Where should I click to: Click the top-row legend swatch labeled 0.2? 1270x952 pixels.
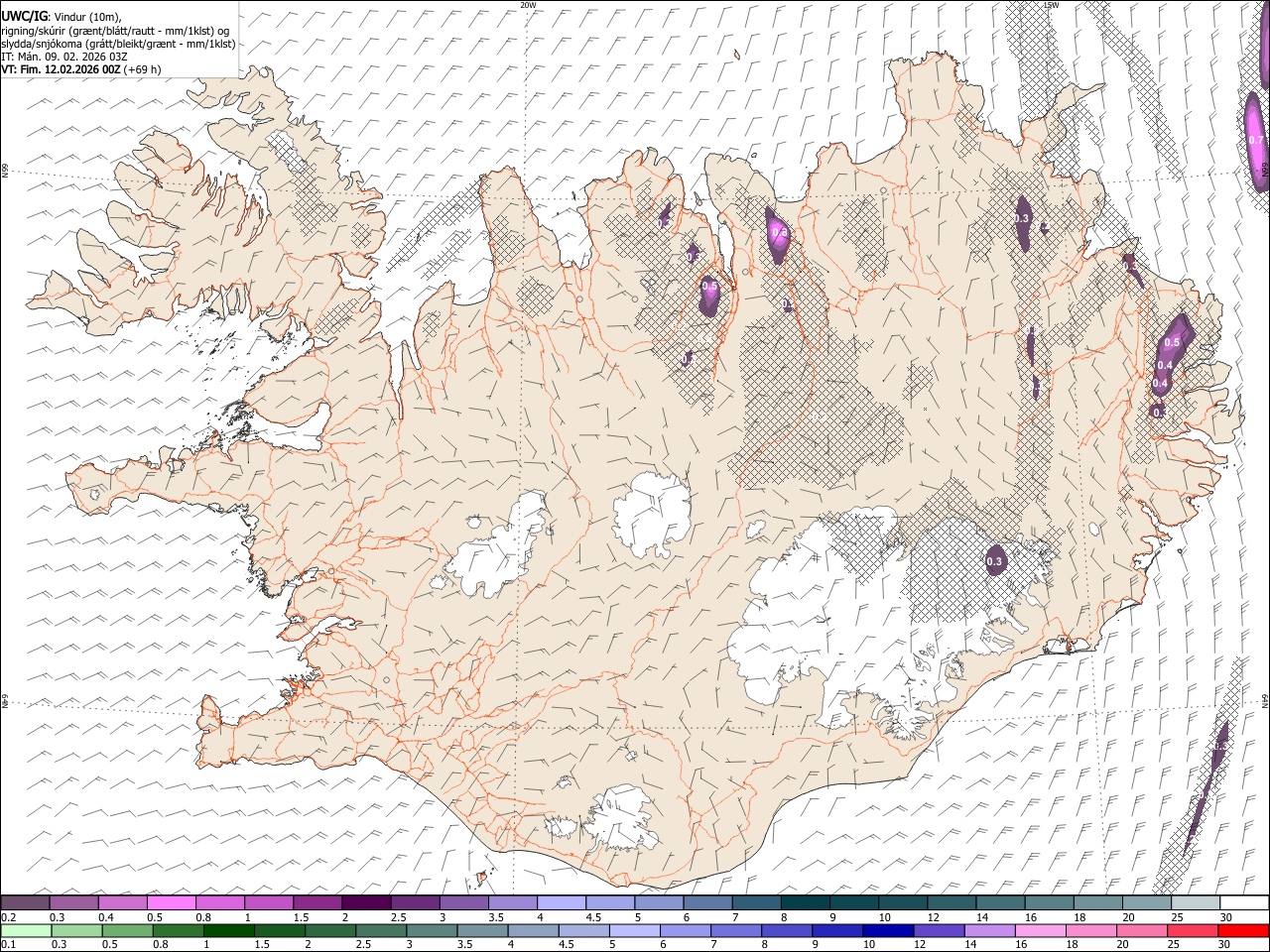(25, 902)
